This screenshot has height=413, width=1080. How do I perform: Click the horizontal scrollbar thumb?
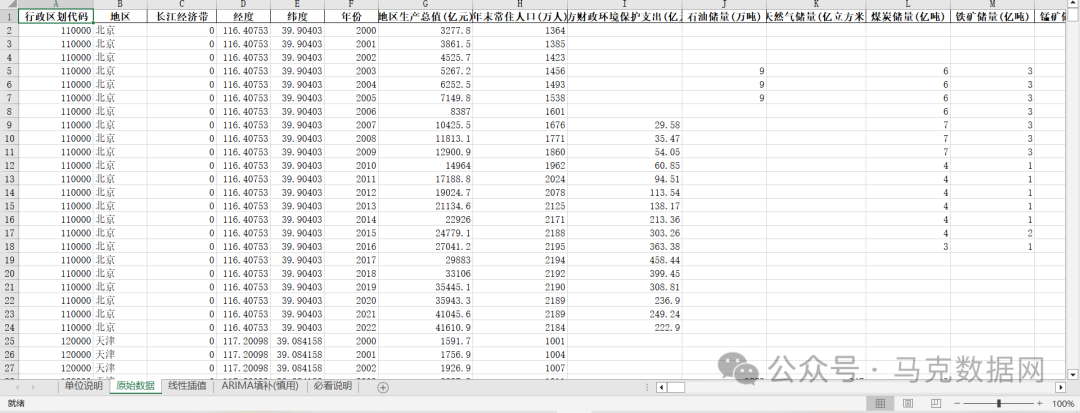[676, 388]
